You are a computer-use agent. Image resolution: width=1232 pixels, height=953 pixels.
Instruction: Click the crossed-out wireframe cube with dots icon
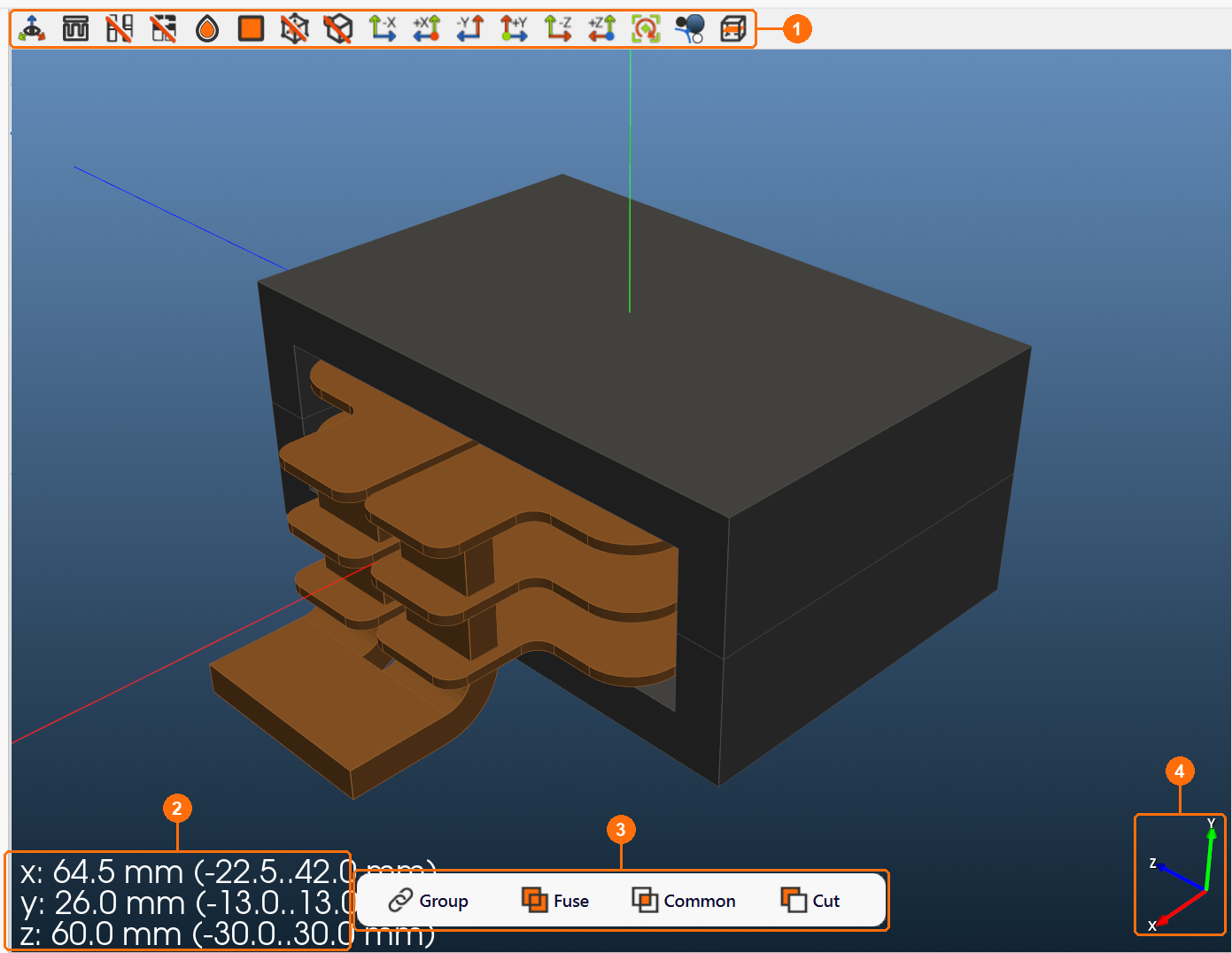pyautogui.click(x=295, y=29)
